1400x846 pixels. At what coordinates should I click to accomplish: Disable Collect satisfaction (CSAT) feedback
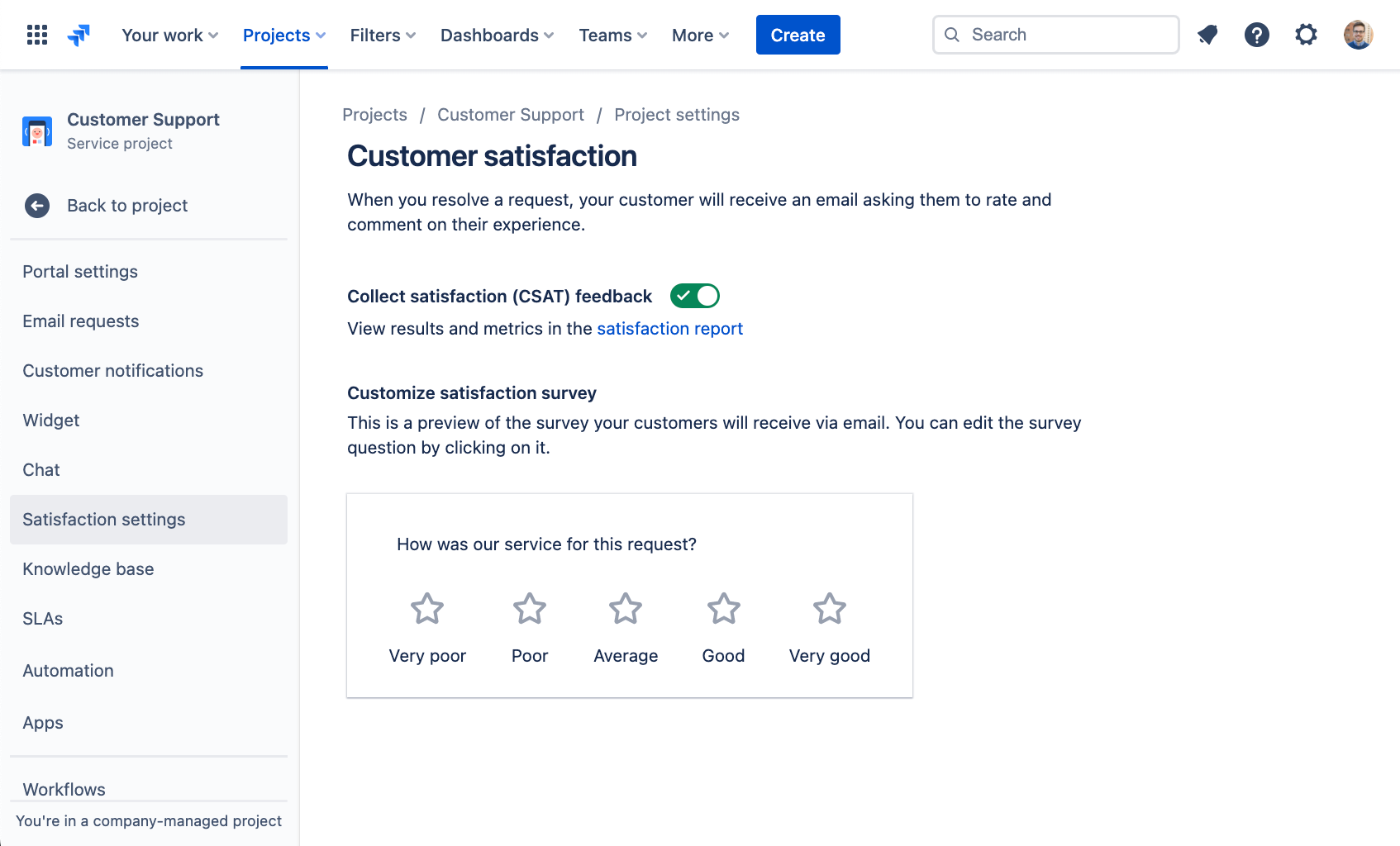click(x=694, y=296)
